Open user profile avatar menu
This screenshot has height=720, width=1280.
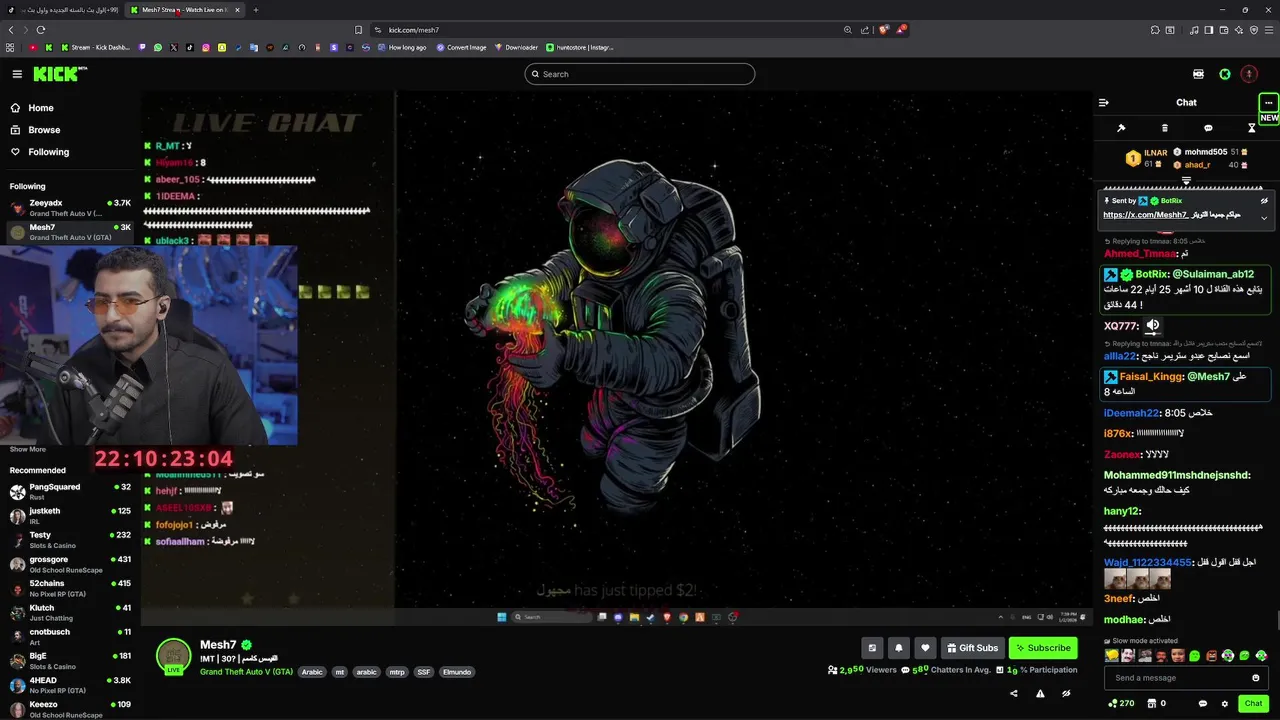[x=1249, y=74]
